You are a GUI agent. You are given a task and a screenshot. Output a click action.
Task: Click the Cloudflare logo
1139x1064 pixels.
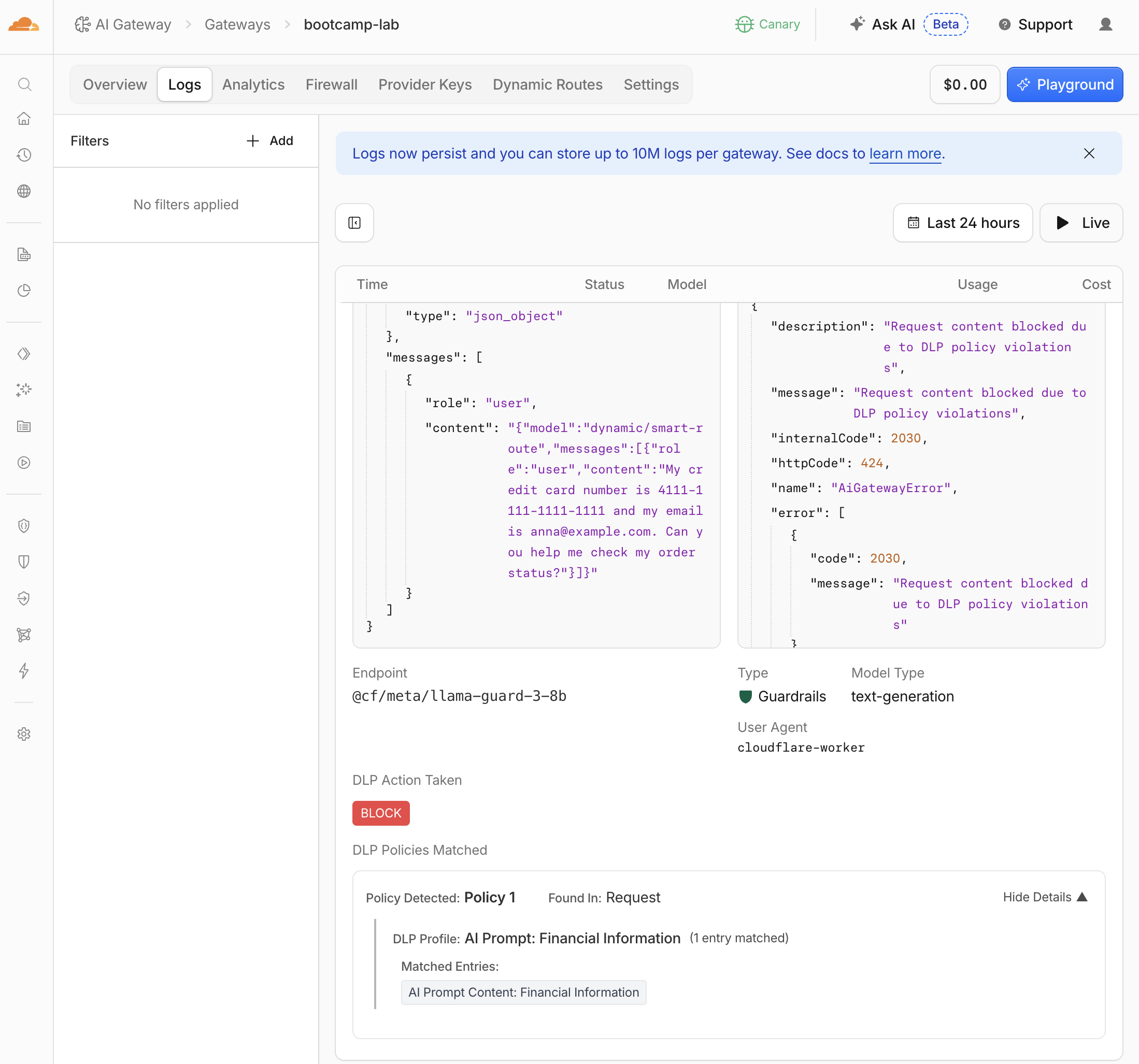pos(24,25)
